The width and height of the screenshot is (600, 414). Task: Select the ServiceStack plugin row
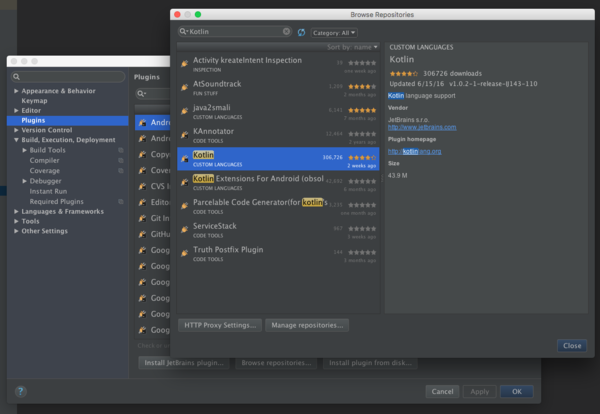(278, 230)
